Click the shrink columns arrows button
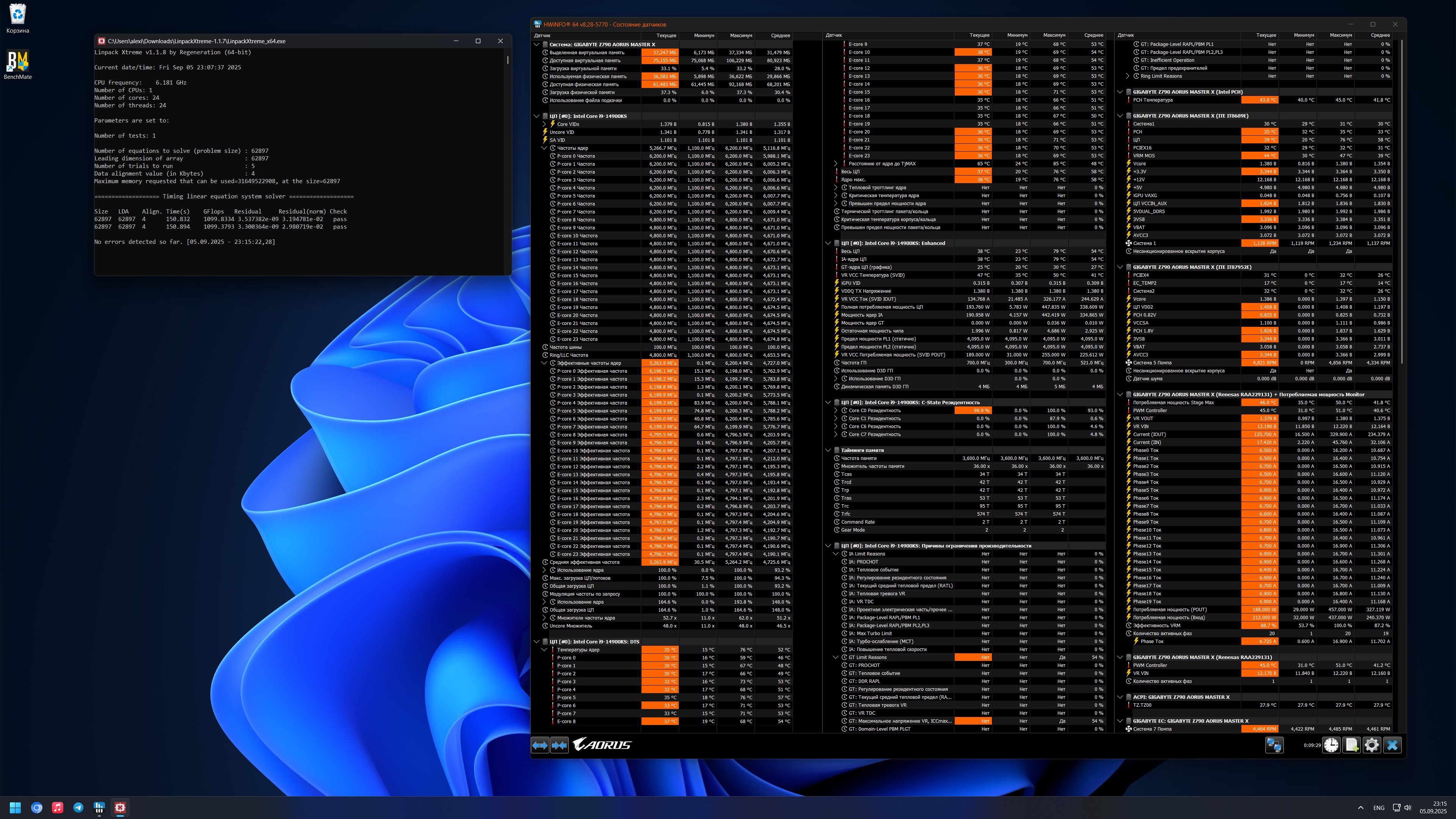This screenshot has height=819, width=1456. coord(560,745)
